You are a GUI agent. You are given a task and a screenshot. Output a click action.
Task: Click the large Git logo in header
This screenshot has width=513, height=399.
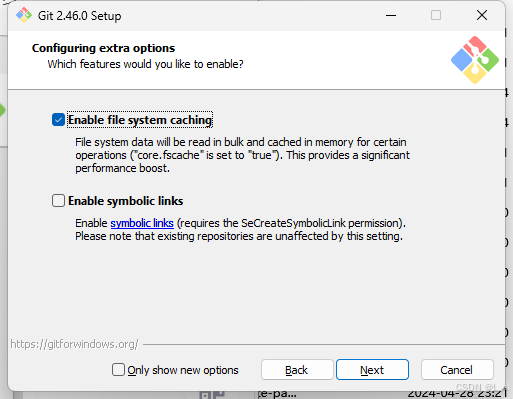pos(475,60)
